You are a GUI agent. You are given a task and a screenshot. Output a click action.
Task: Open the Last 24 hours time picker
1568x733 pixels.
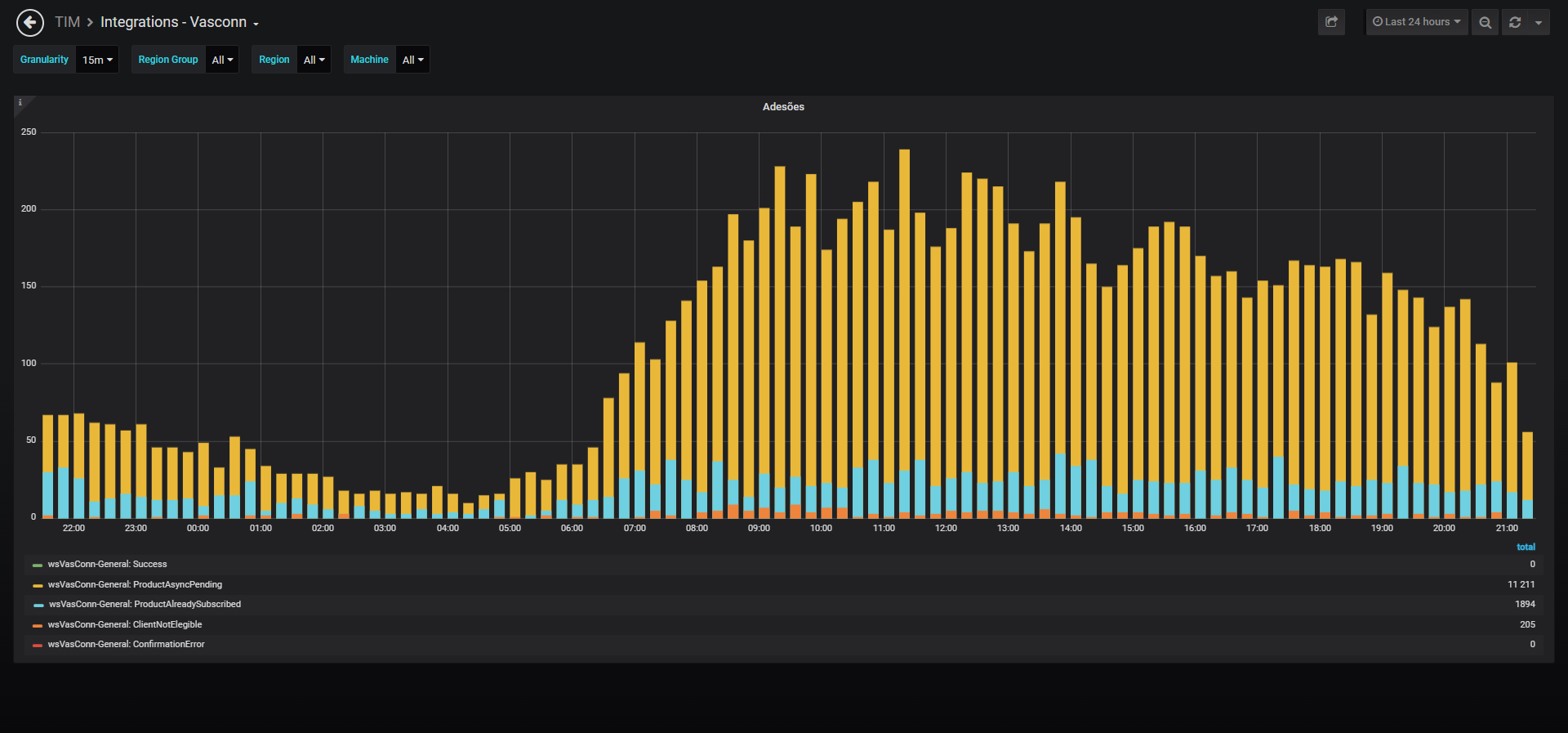pos(1417,22)
